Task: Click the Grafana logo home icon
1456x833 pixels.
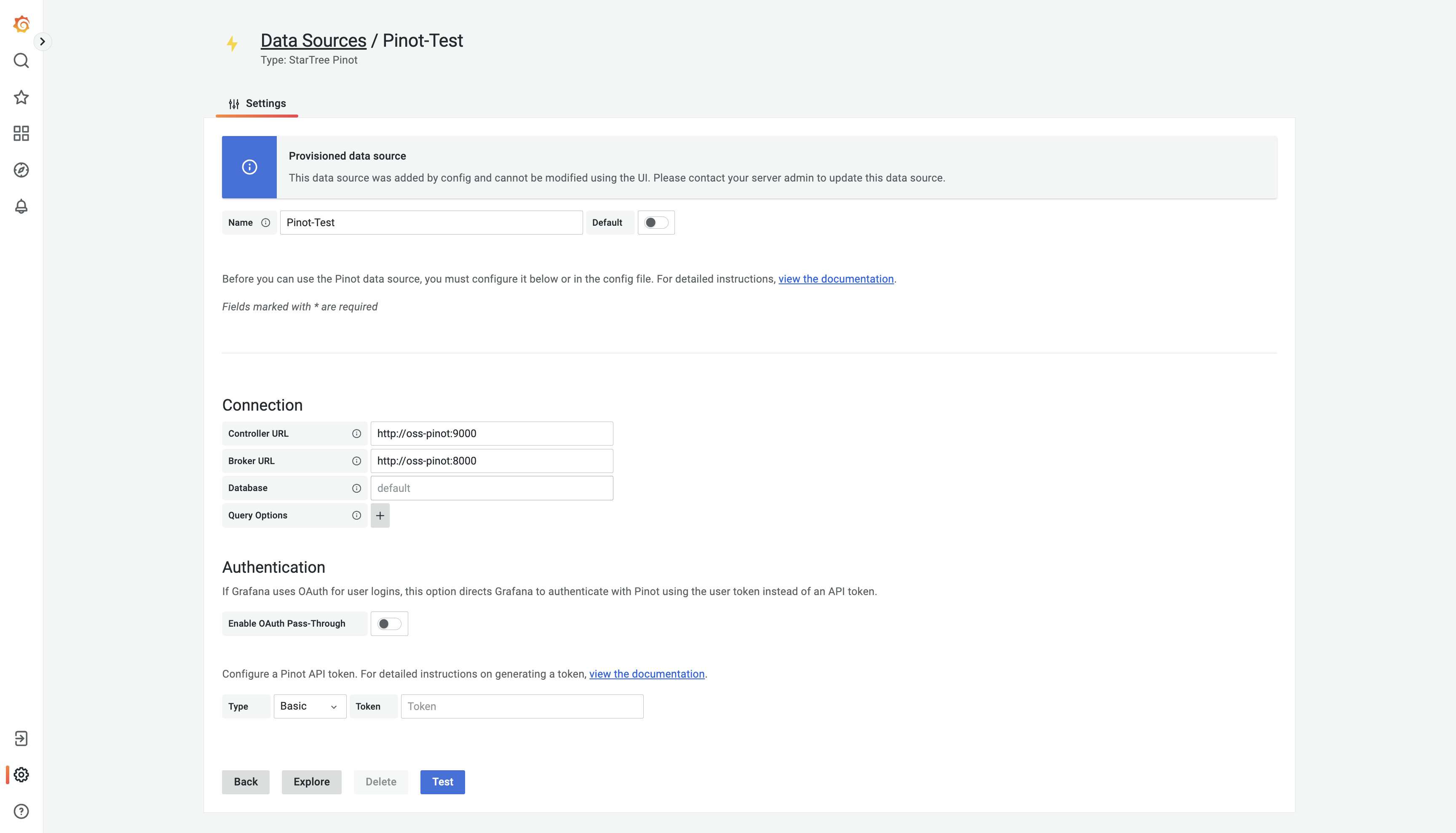Action: [21, 24]
